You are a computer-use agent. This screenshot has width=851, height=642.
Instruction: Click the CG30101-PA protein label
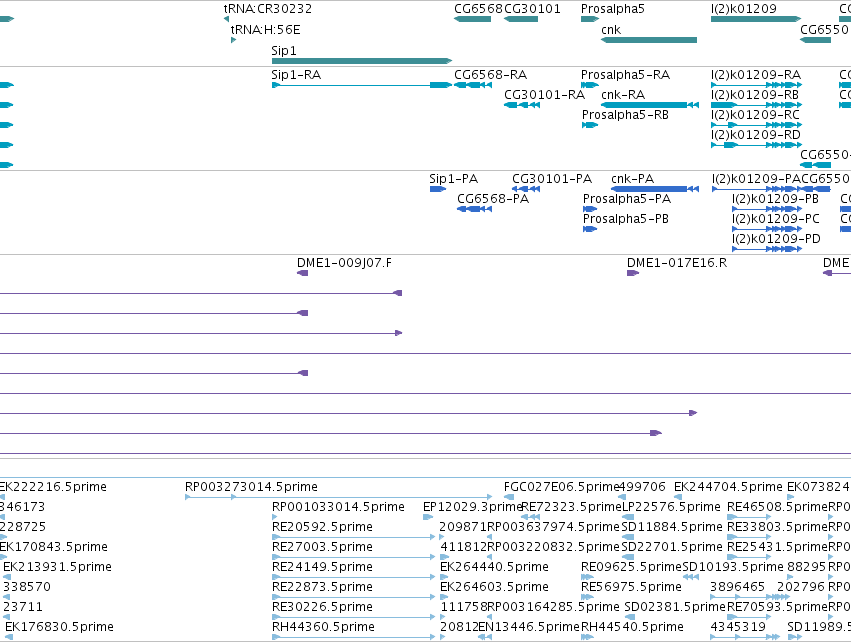[x=552, y=179]
